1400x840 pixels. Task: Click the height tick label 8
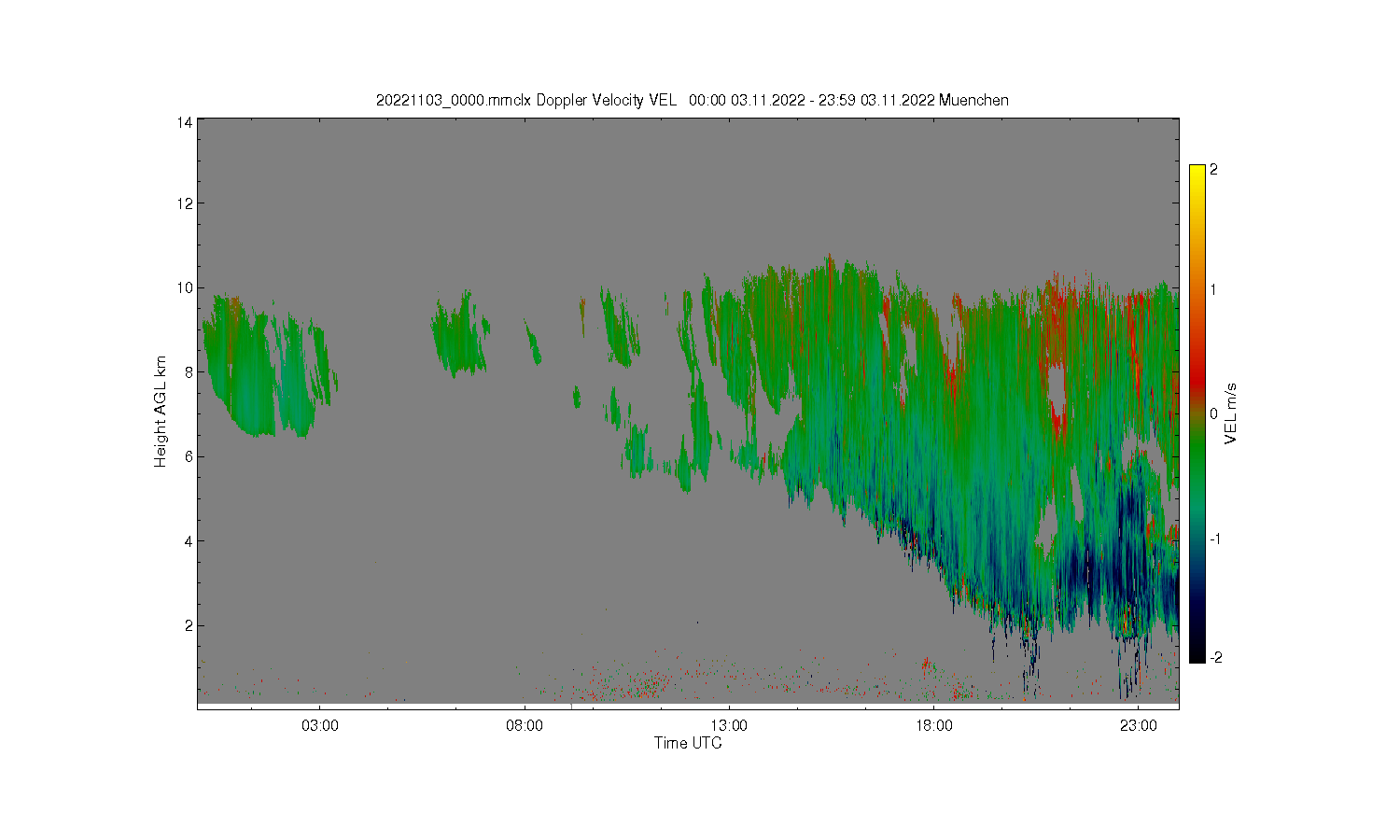coord(189,371)
